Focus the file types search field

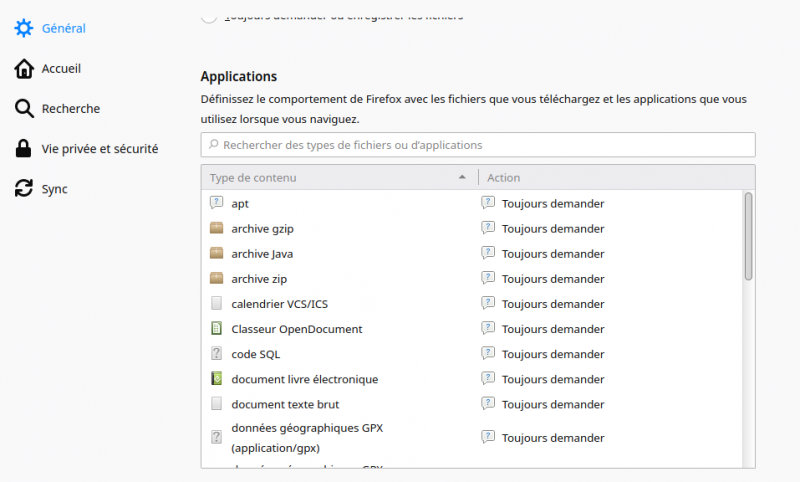tap(478, 145)
